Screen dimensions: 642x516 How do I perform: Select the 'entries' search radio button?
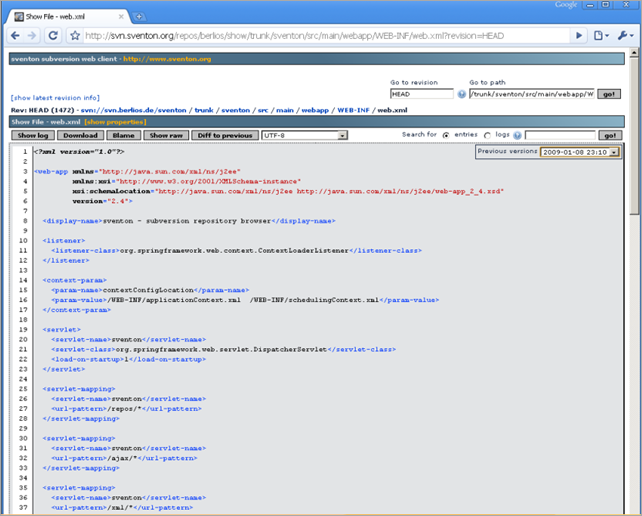pos(446,135)
